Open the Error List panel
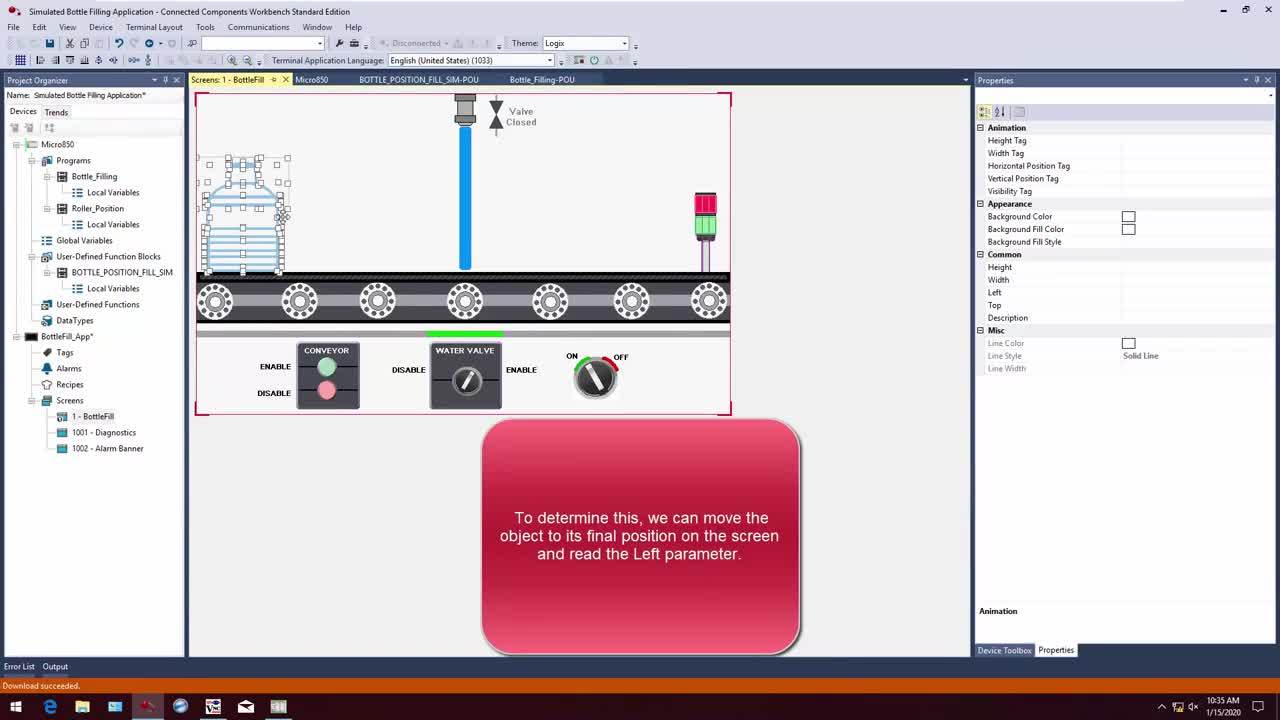The height and width of the screenshot is (720, 1280). point(19,666)
